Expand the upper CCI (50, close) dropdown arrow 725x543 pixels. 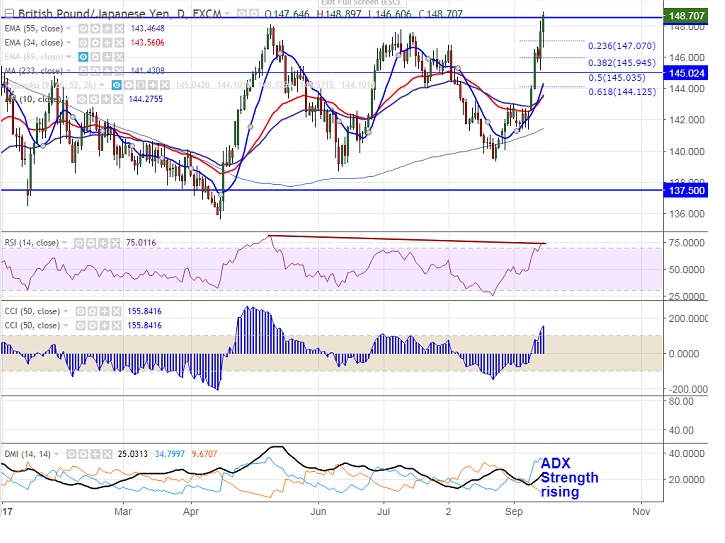(x=66, y=311)
